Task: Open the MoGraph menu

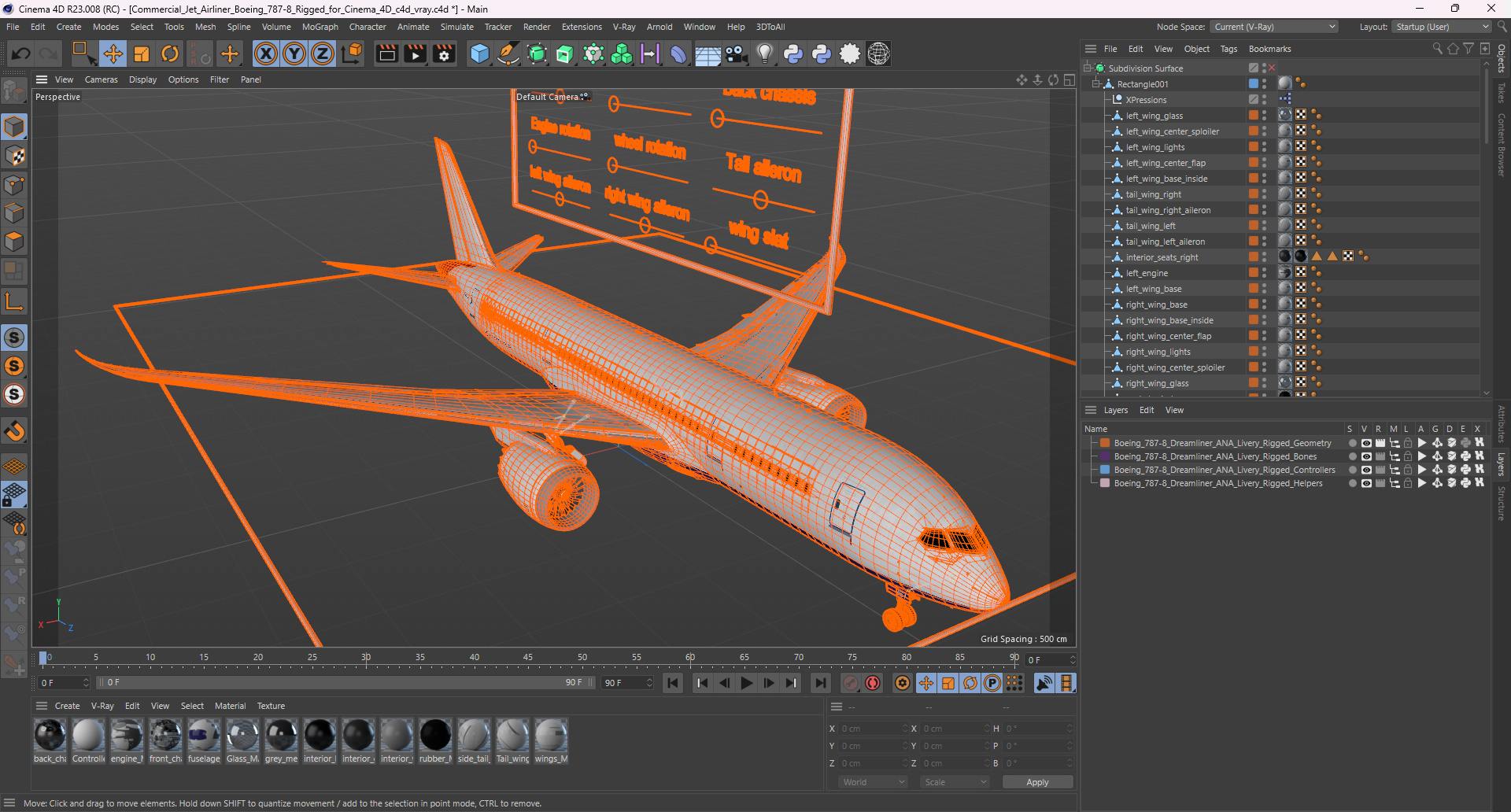Action: (x=320, y=27)
